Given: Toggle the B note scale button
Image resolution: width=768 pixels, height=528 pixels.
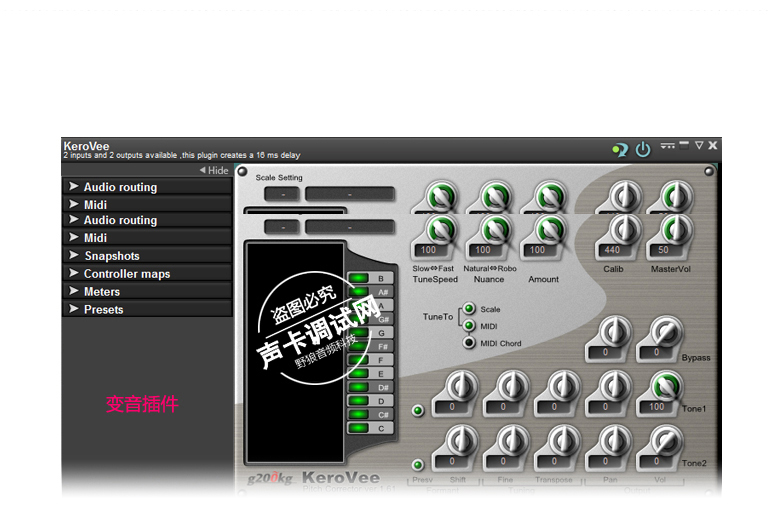Looking at the screenshot, I should [370, 278].
